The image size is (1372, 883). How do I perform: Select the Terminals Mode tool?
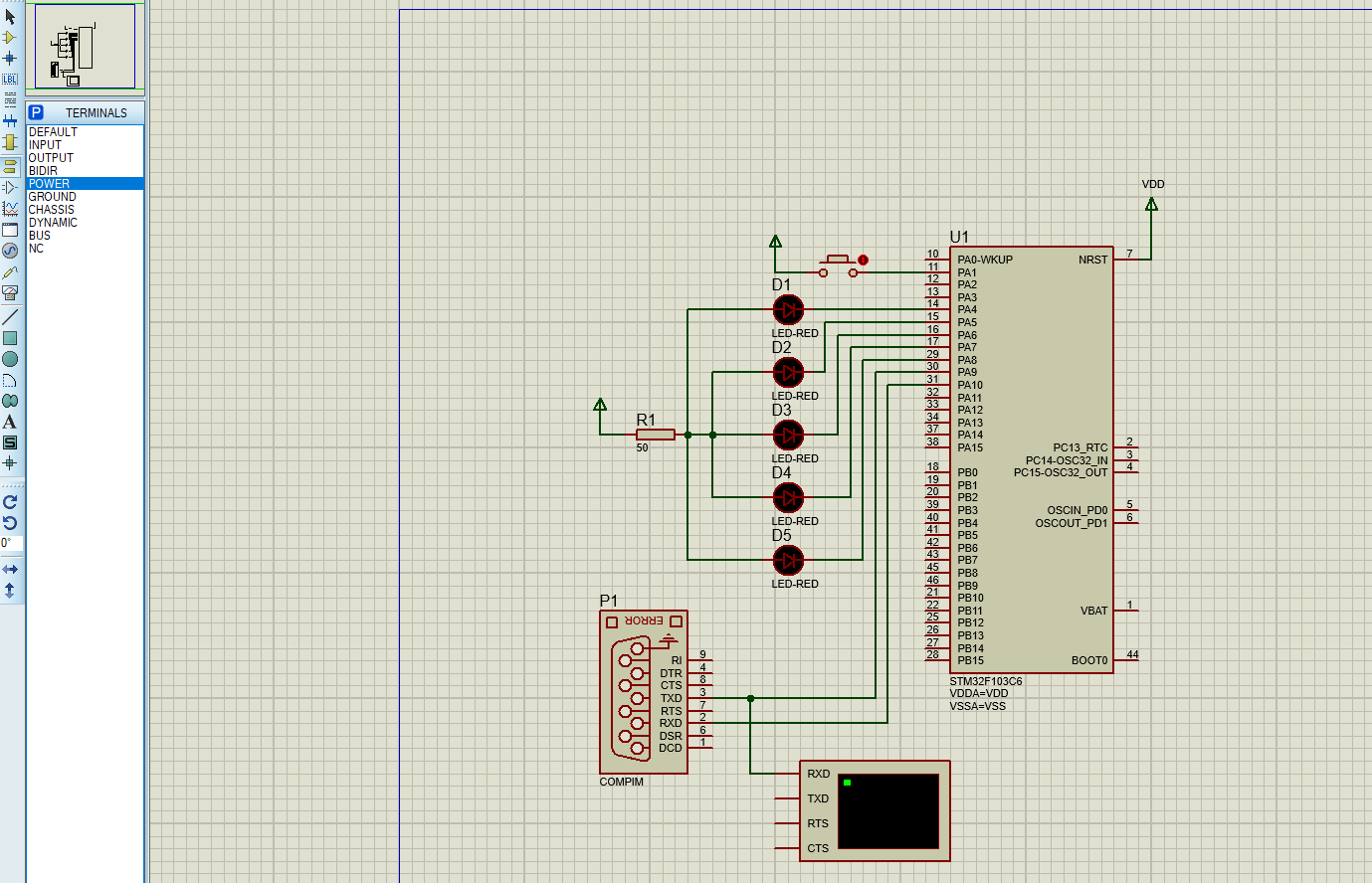click(x=10, y=166)
